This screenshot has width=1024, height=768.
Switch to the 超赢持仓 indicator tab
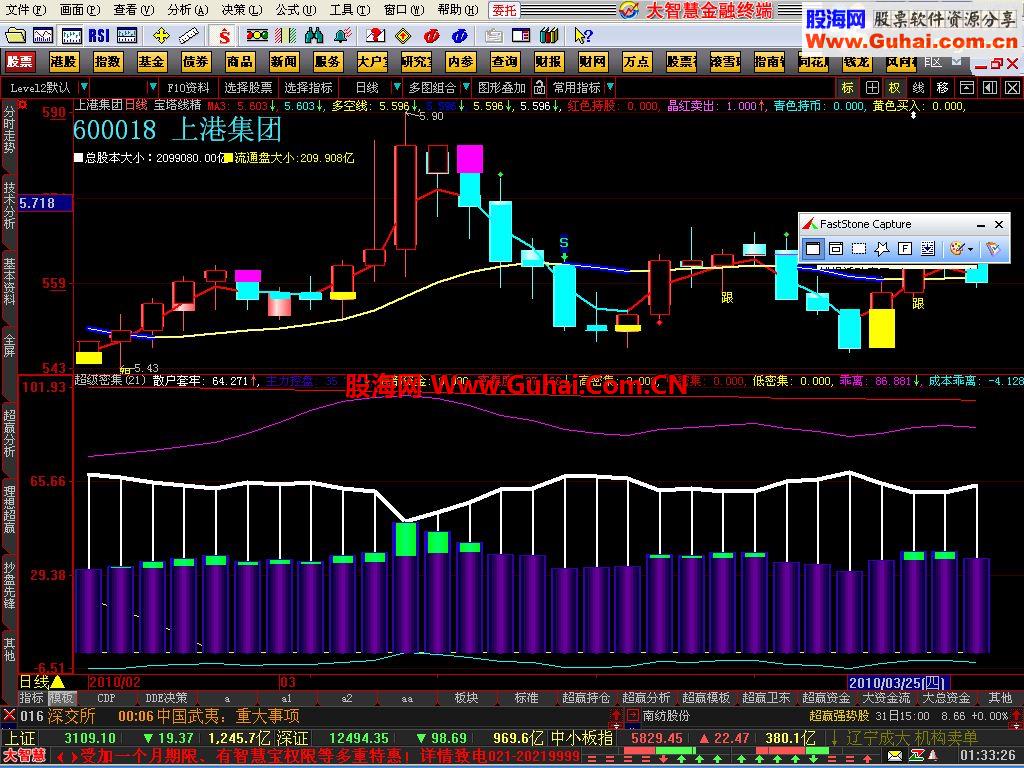point(586,698)
